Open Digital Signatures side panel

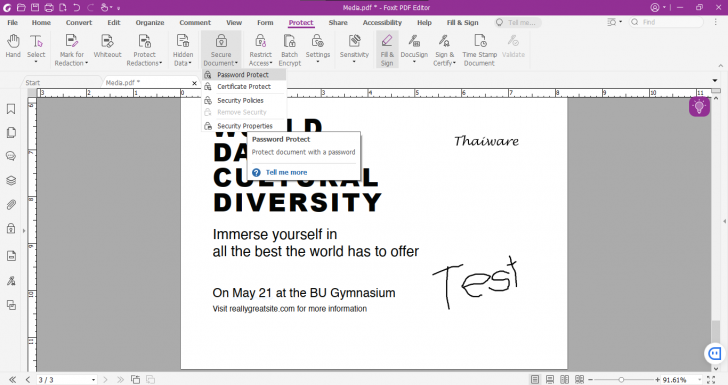click(x=11, y=281)
